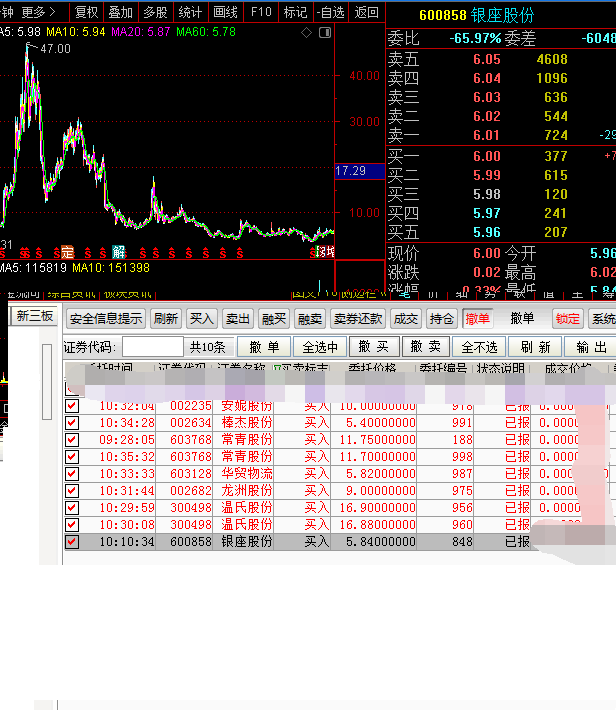Viewport: 616px width, 710px height.
Task: Open the 持仓 holdings view
Action: point(442,319)
